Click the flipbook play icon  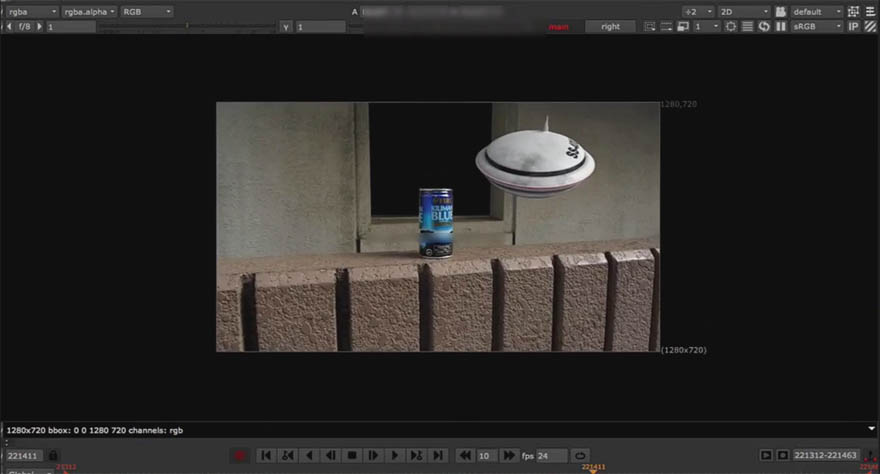tap(766, 455)
